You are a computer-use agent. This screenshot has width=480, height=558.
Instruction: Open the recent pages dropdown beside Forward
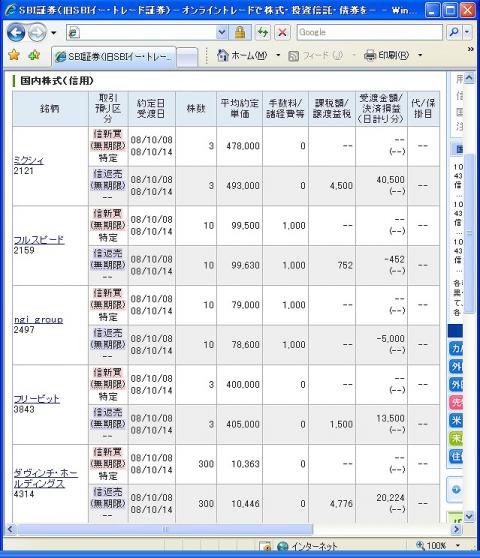pyautogui.click(x=53, y=33)
